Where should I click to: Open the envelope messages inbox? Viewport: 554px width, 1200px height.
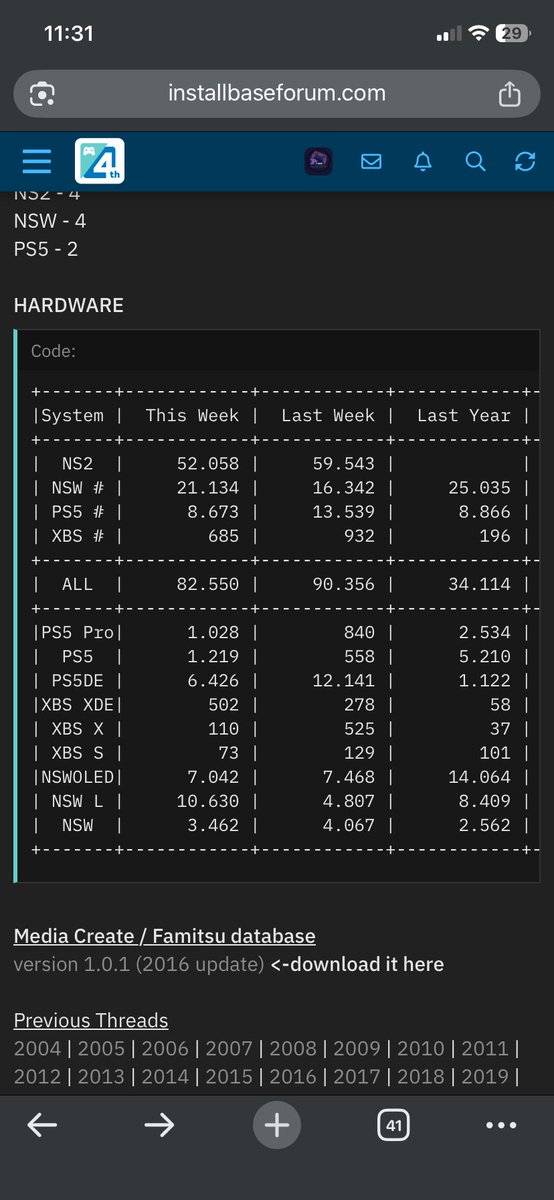click(371, 161)
